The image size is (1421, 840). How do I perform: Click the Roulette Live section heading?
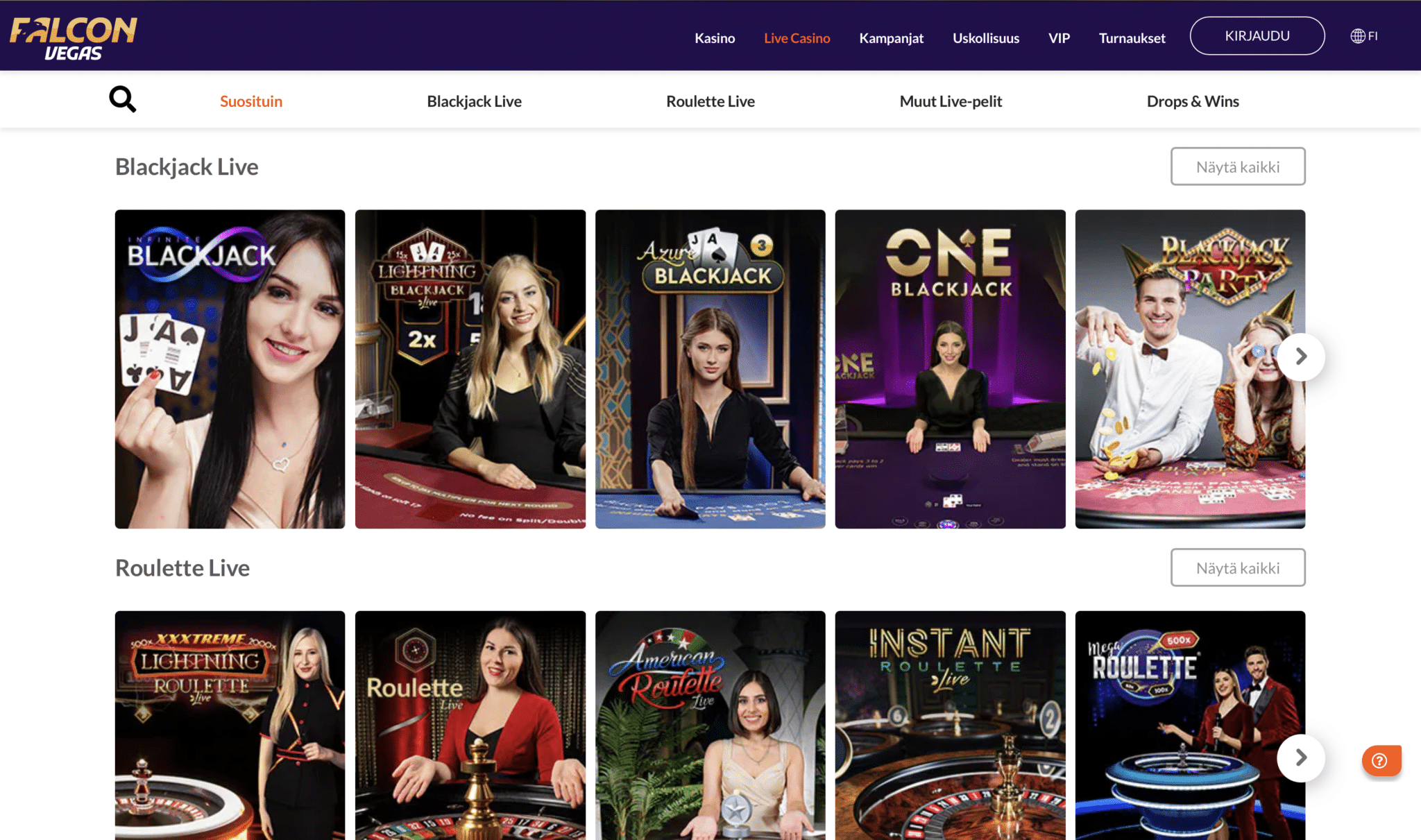(x=182, y=568)
